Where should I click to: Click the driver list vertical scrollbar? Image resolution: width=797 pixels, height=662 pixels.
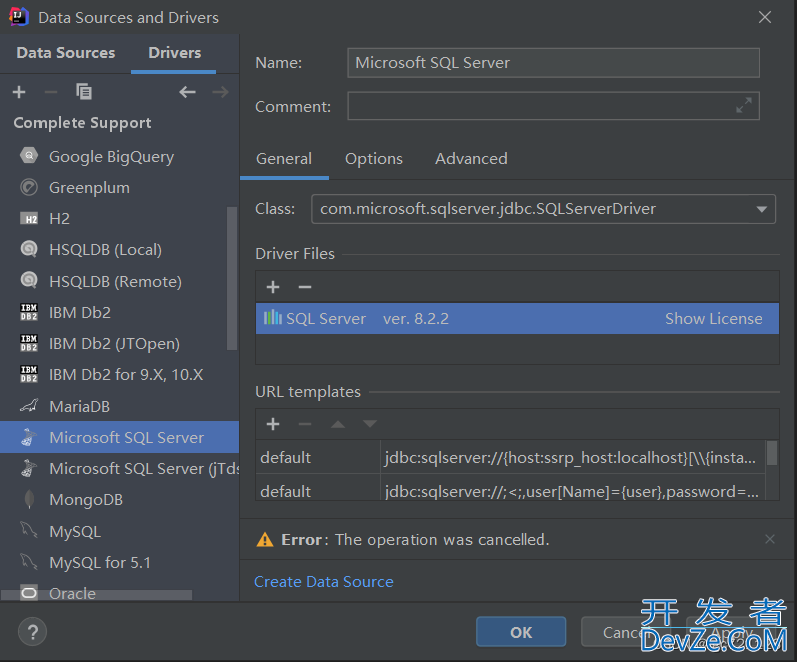(232, 278)
